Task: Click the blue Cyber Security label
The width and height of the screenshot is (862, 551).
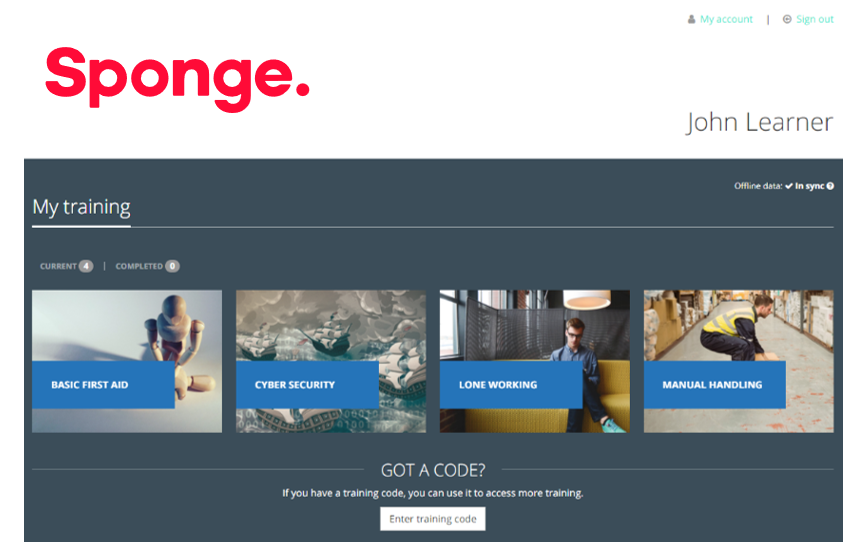Action: pos(307,384)
